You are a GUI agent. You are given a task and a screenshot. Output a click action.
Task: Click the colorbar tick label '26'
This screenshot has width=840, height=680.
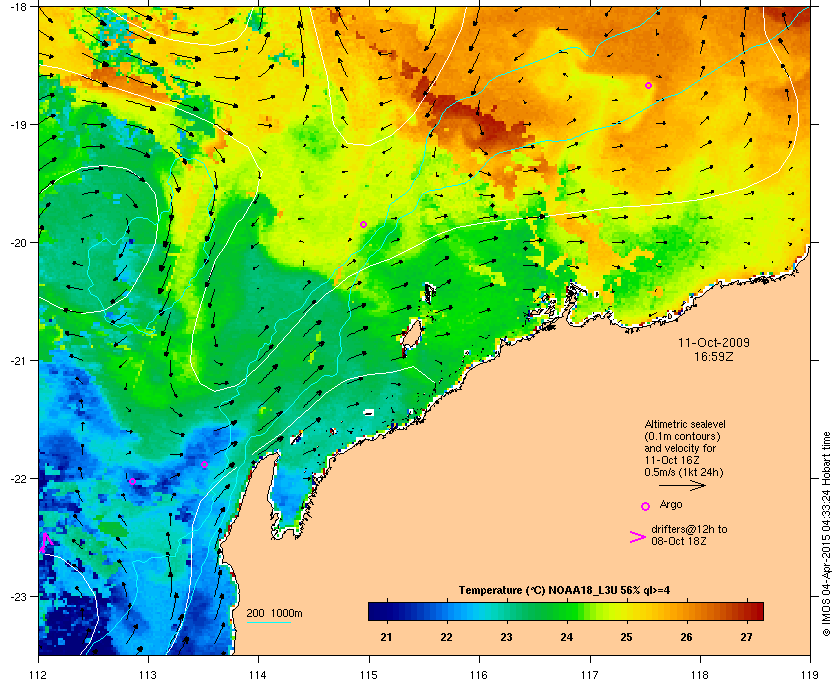[x=686, y=637]
